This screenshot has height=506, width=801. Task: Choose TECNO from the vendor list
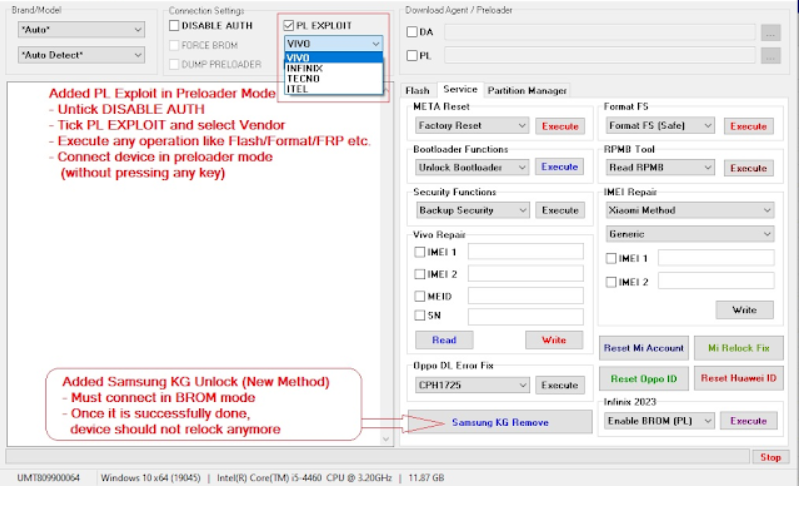(x=334, y=79)
